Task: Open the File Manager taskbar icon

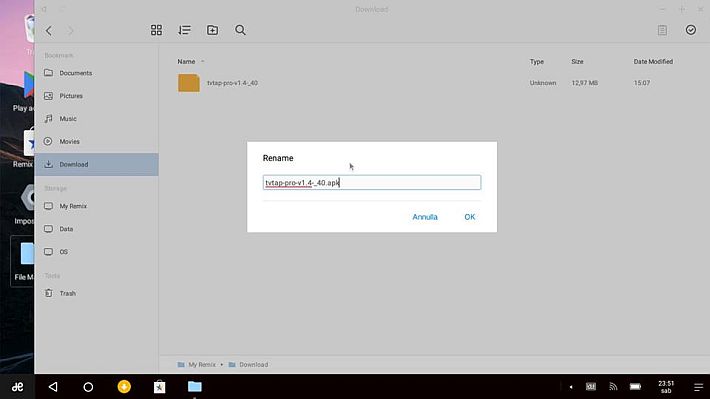Action: [195, 386]
